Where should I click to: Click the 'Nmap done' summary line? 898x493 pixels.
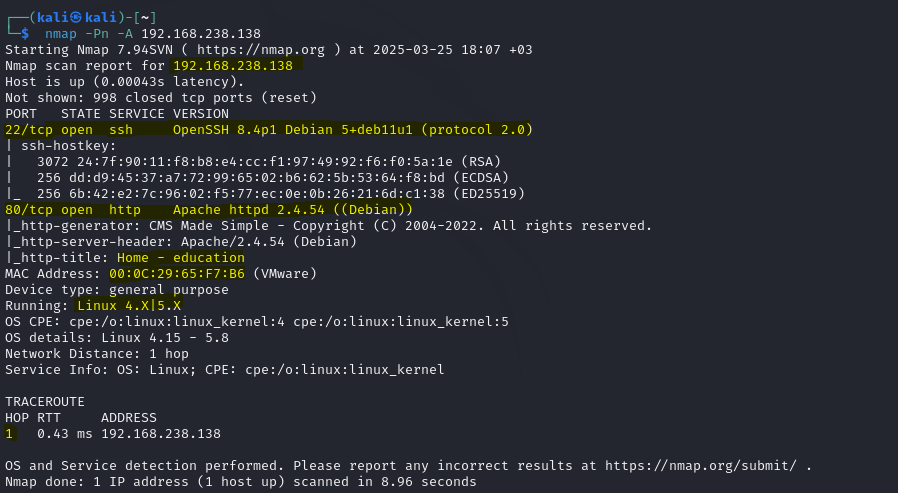(241, 482)
